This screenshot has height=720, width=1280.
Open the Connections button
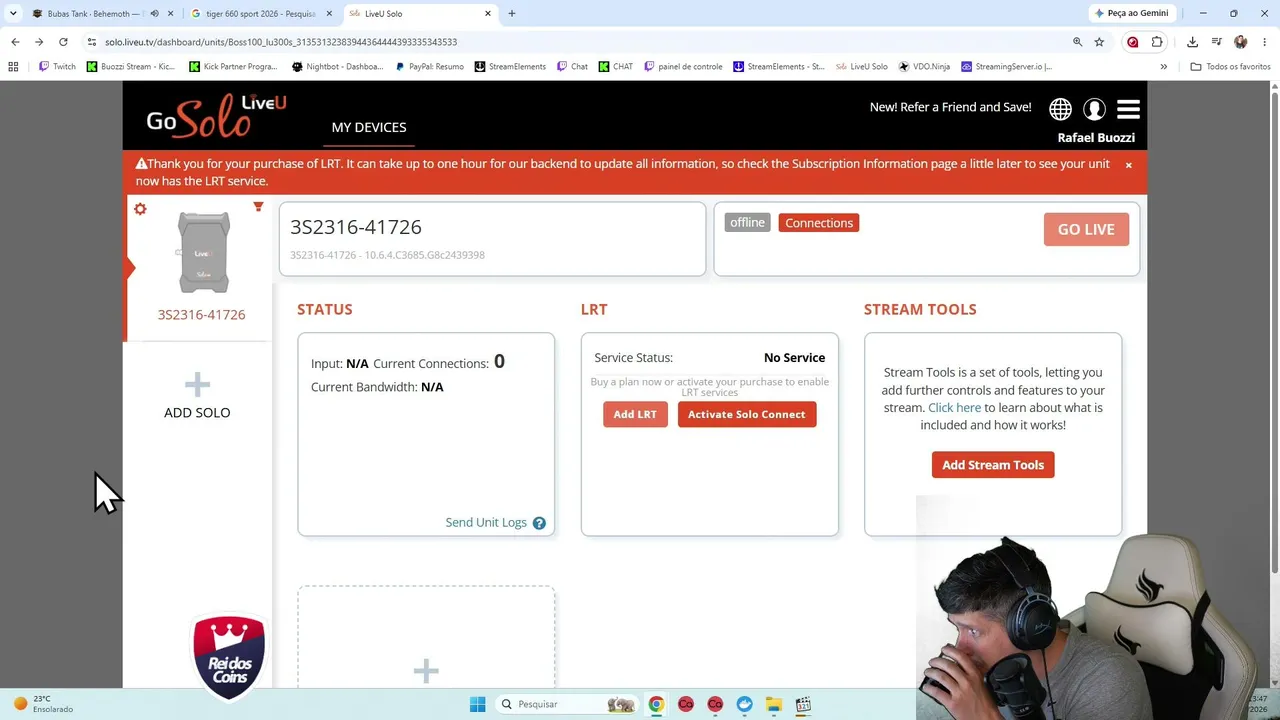[819, 223]
